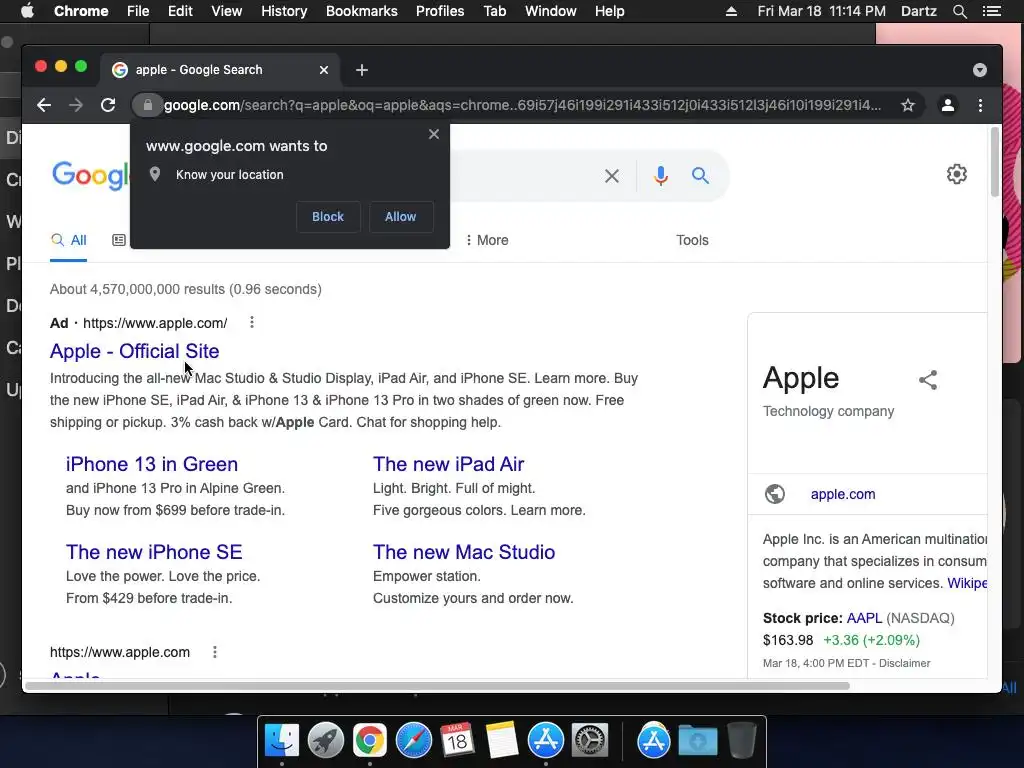This screenshot has height=768, width=1024.
Task: Open System Preferences from the Dock
Action: (590, 741)
